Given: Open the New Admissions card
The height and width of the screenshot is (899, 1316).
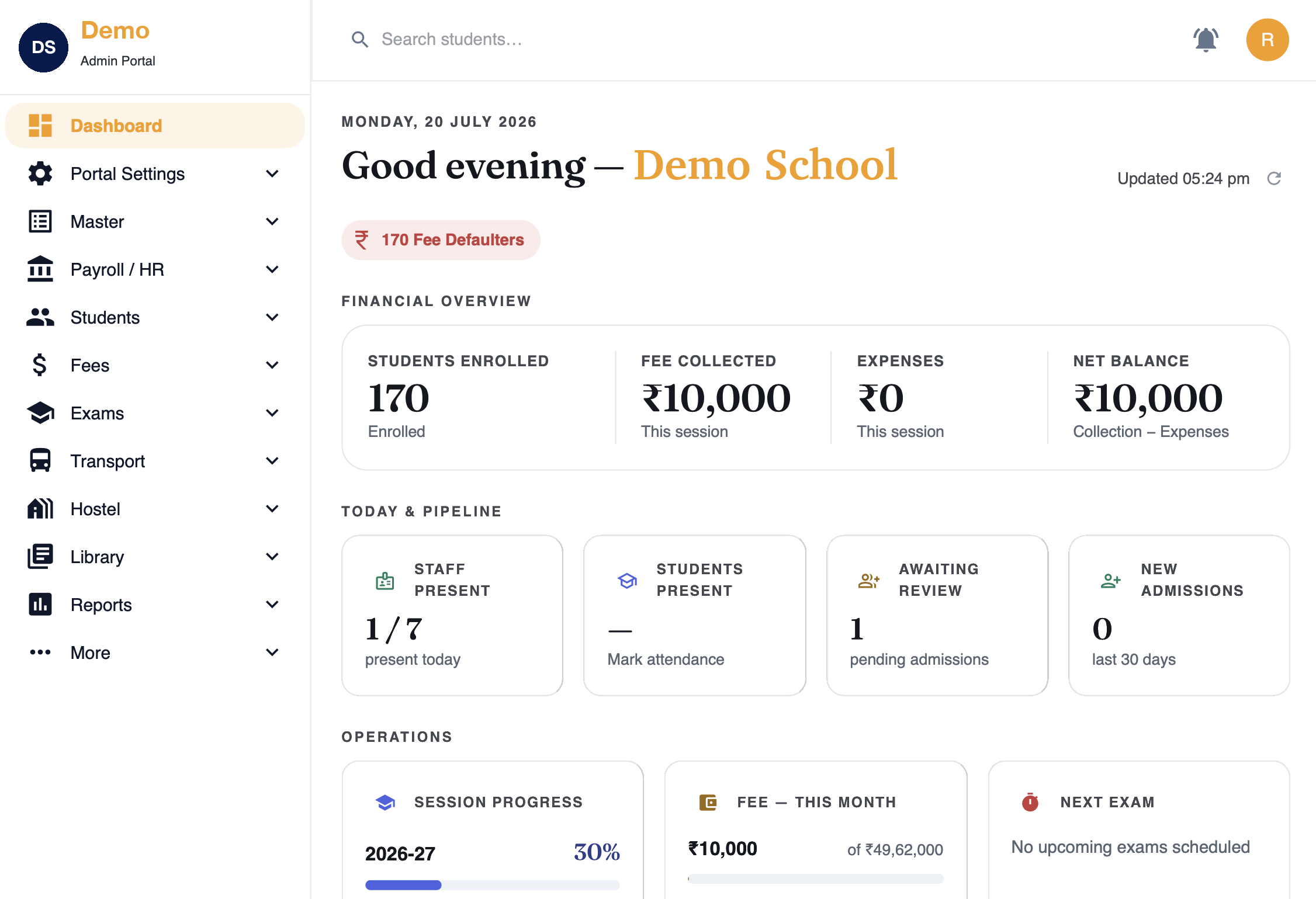Looking at the screenshot, I should click(x=1179, y=615).
